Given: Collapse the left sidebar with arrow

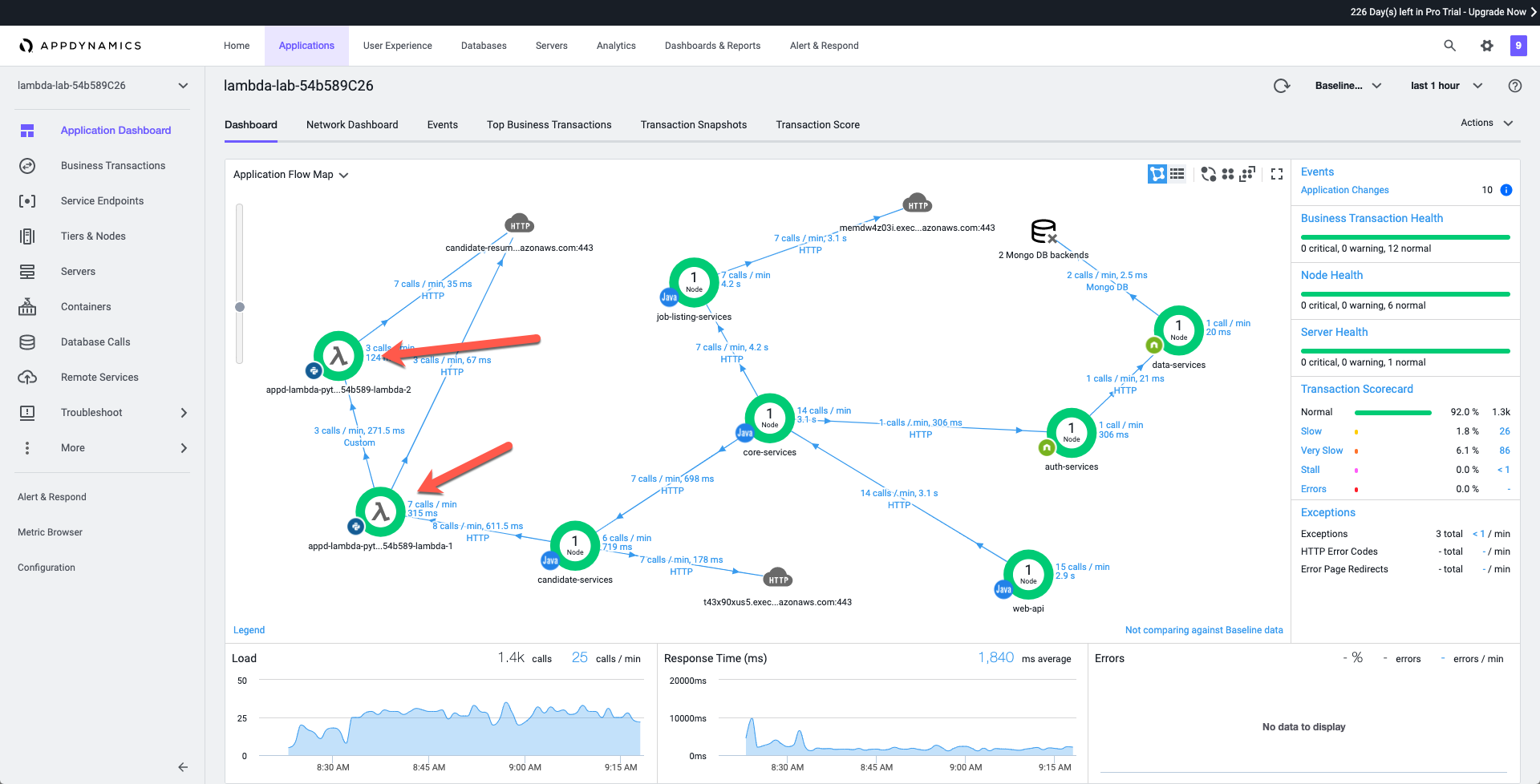Looking at the screenshot, I should pos(183,767).
